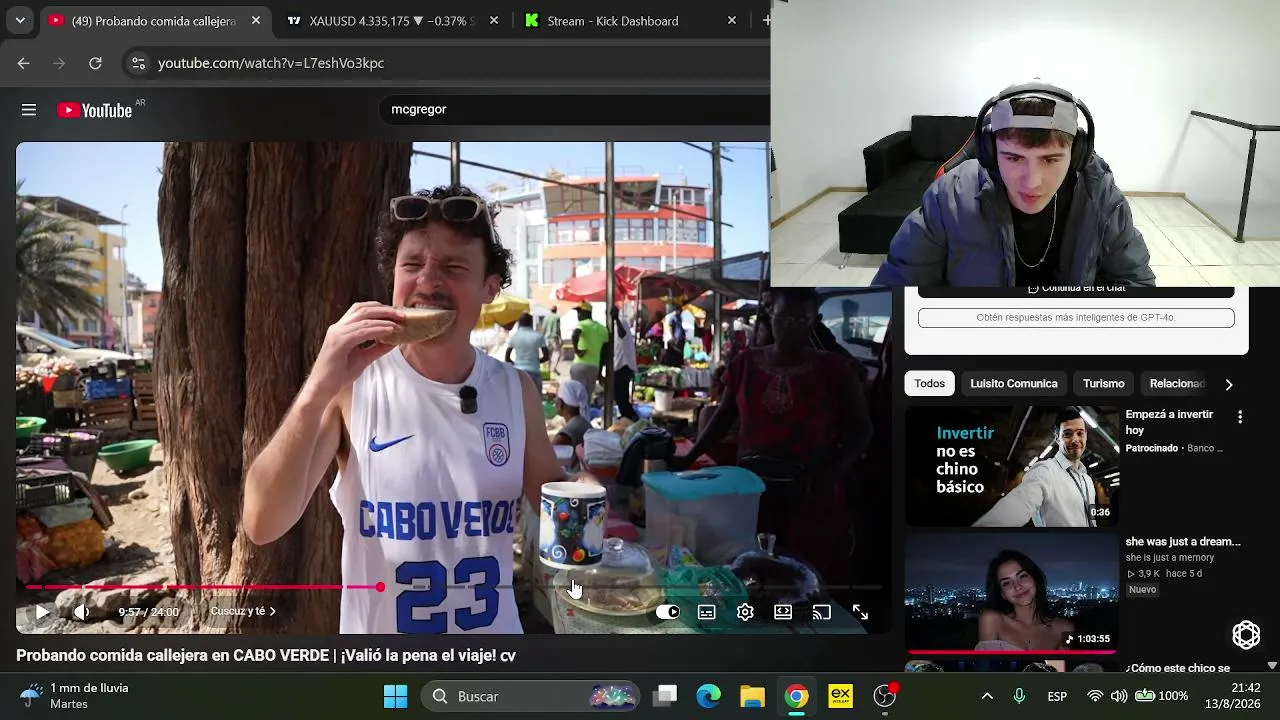View site information in the address bar
The width and height of the screenshot is (1280, 720).
(x=138, y=63)
